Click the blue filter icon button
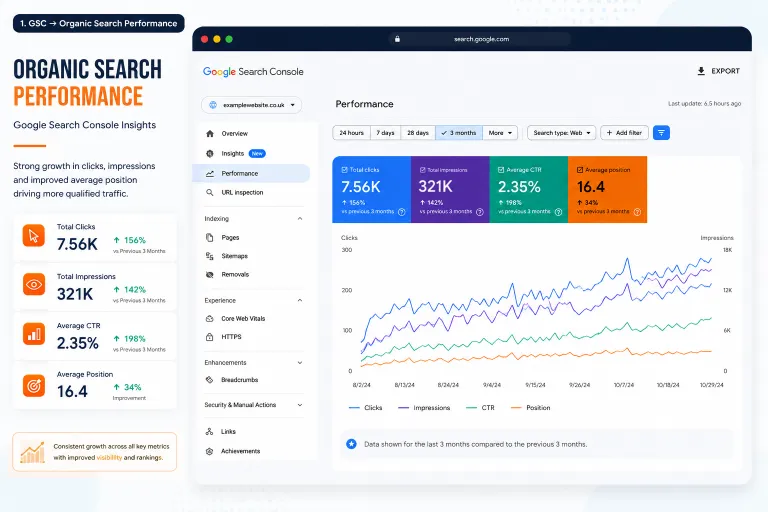The width and height of the screenshot is (768, 512). click(x=661, y=133)
